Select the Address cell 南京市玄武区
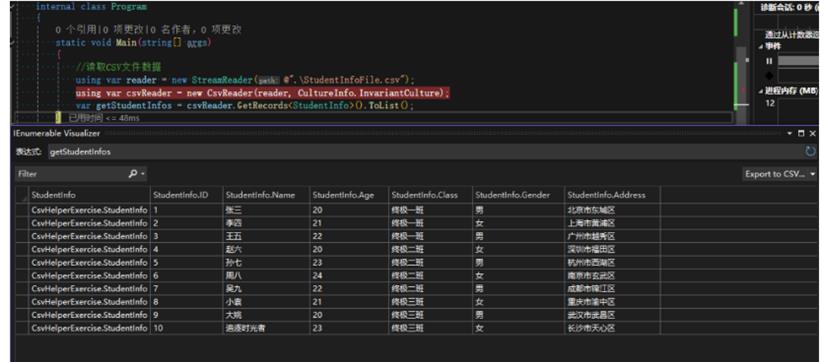This screenshot has width=820, height=362. (x=613, y=276)
